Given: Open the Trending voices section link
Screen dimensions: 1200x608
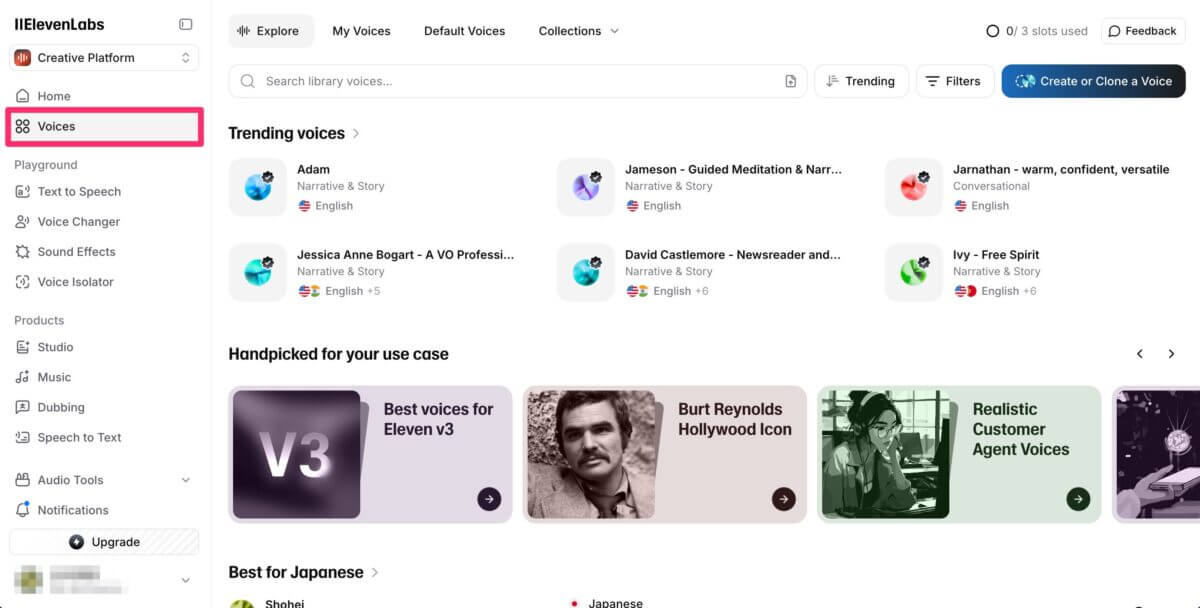Looking at the screenshot, I should coord(294,133).
